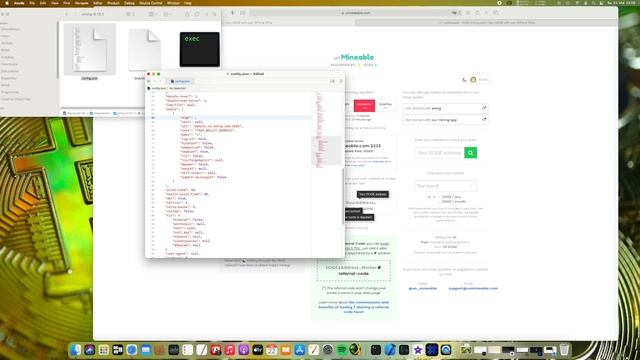
Task: Select the config.json tab in Xcode editor
Action: [x=180, y=81]
